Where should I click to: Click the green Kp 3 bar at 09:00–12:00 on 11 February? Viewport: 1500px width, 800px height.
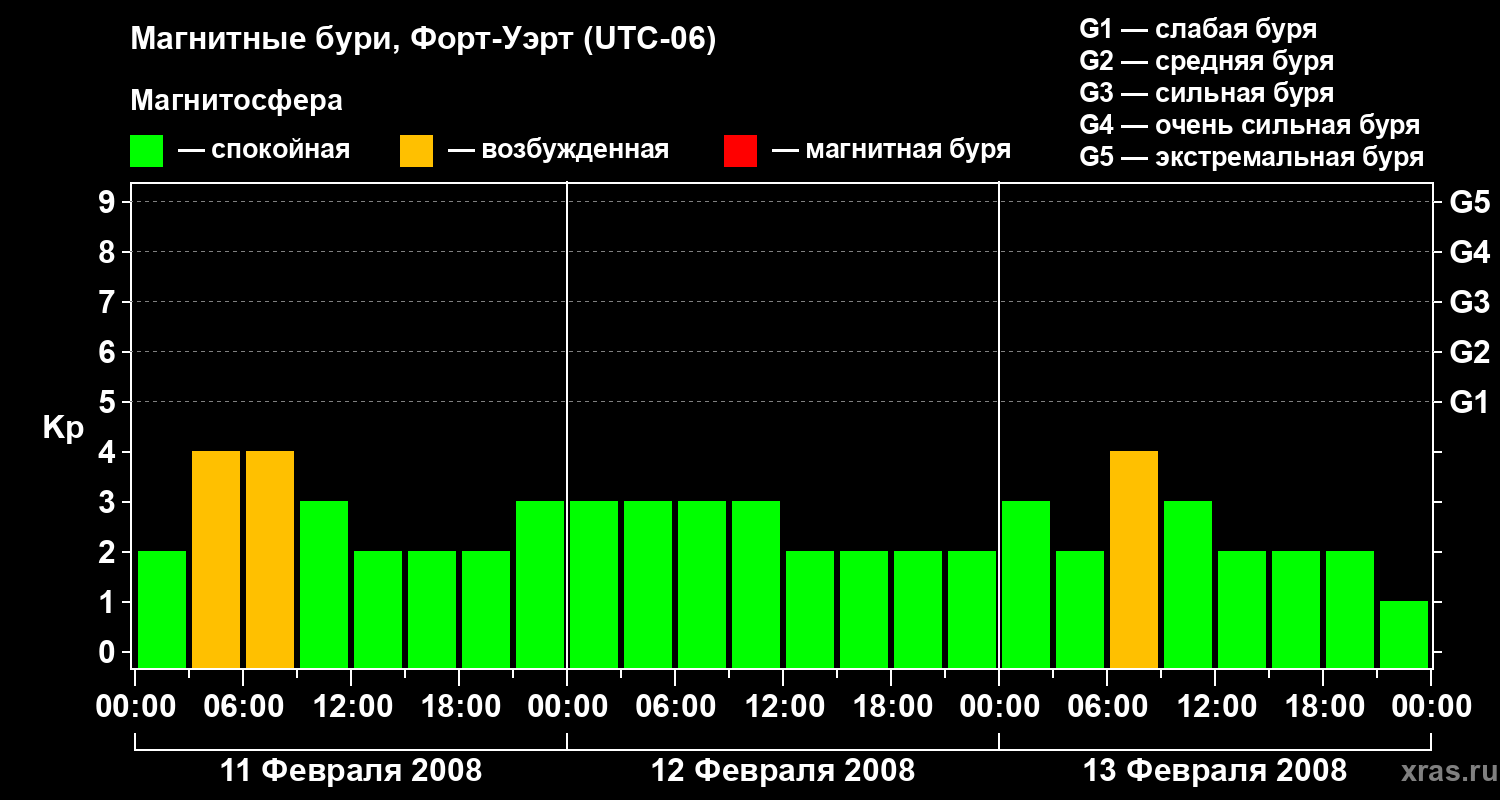coord(324,584)
